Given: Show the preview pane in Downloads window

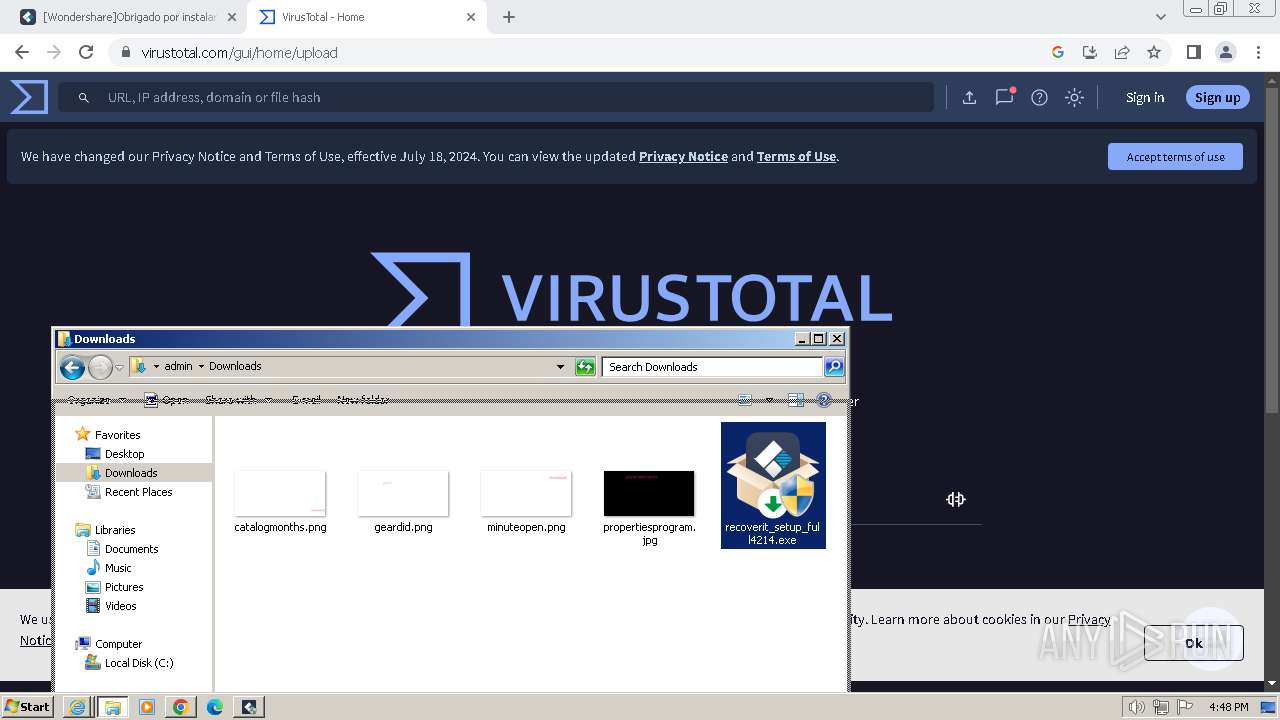Looking at the screenshot, I should pos(796,400).
